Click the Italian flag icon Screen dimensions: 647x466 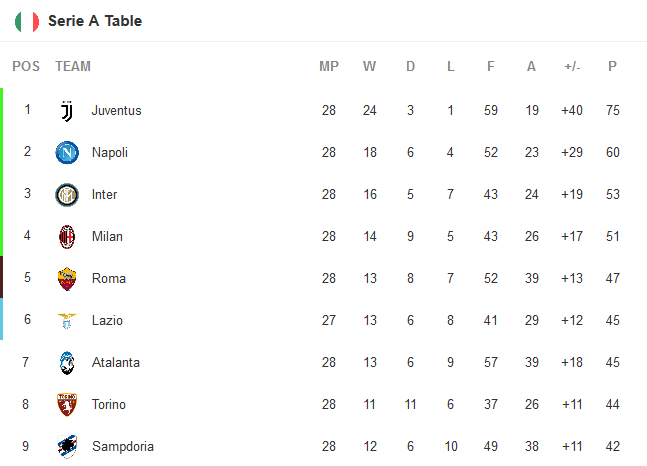27,21
